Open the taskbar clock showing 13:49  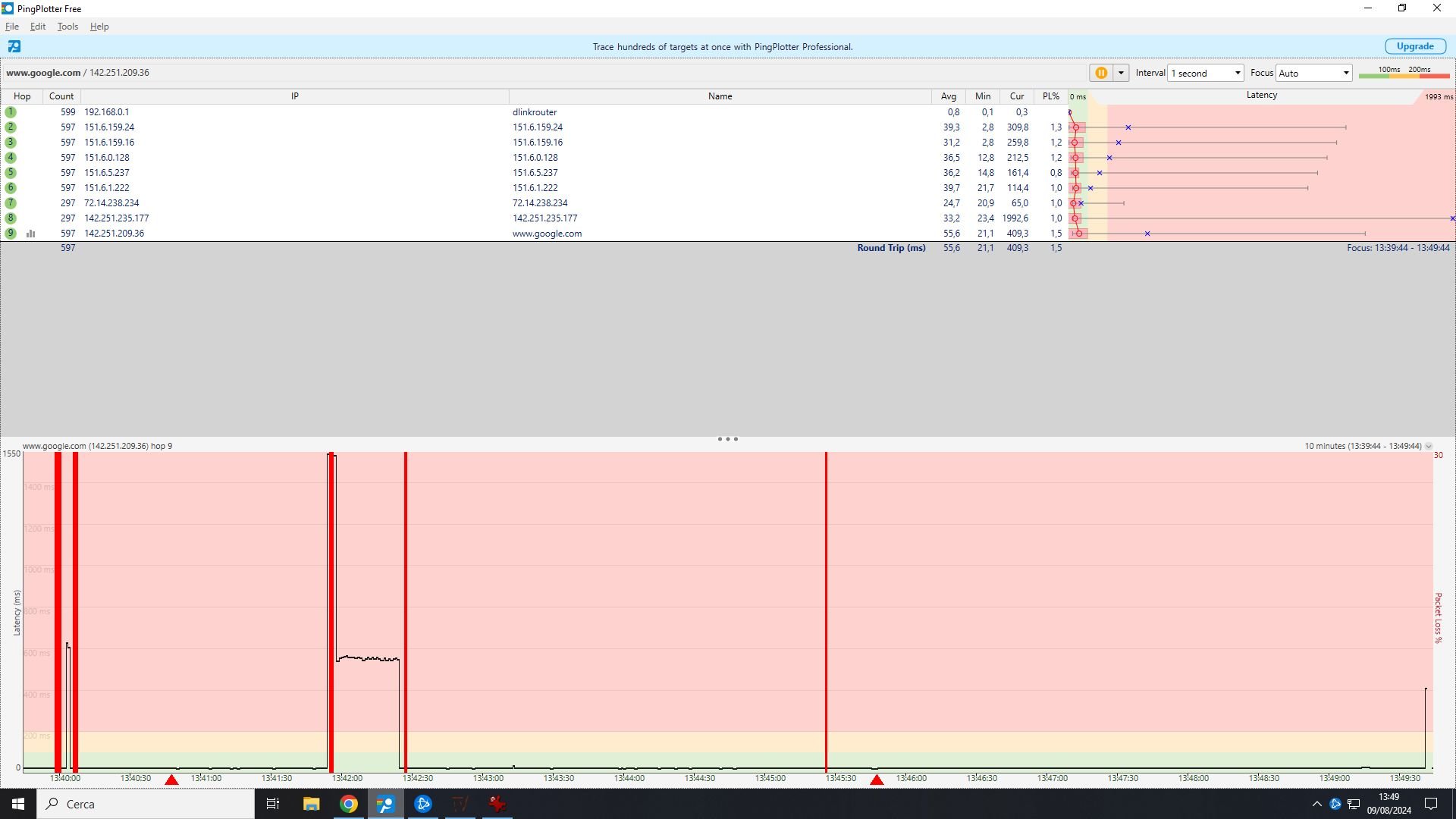click(1389, 804)
